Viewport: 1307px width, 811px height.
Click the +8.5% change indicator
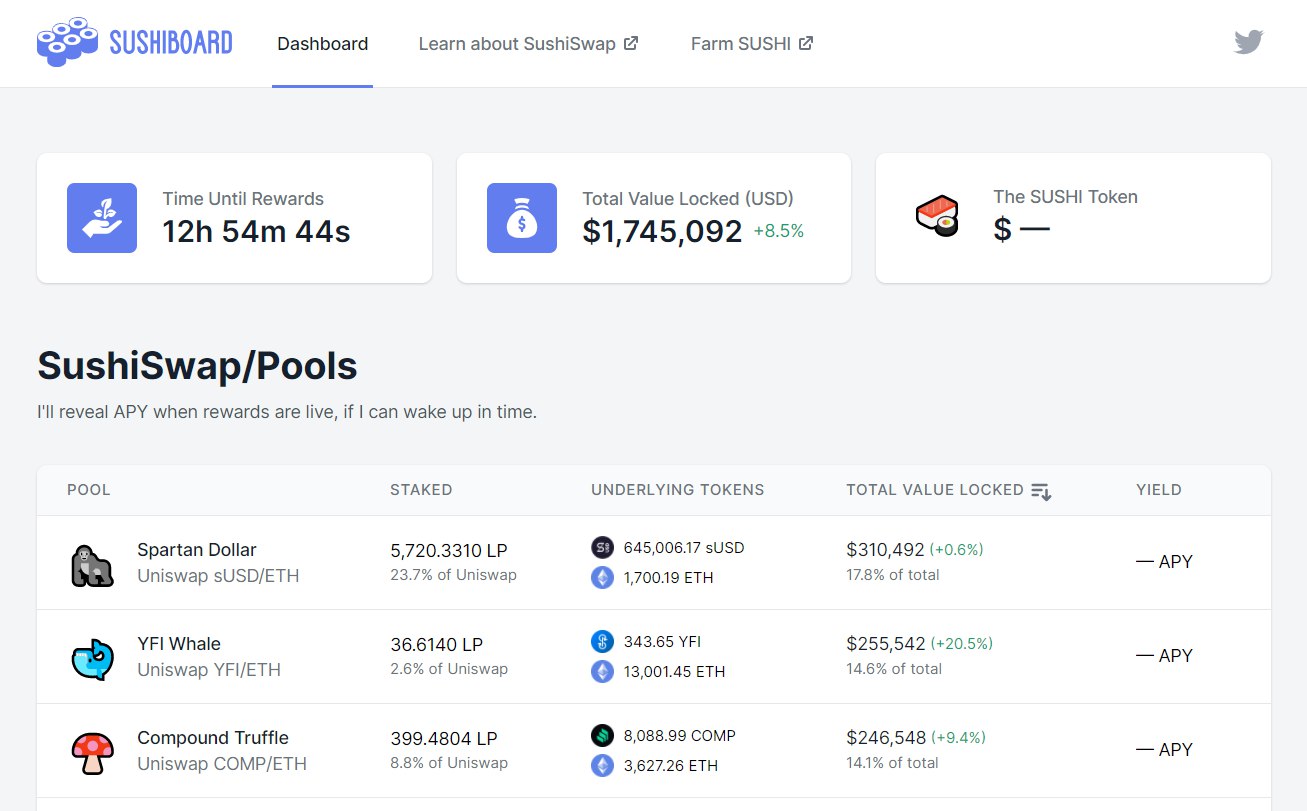click(x=779, y=232)
